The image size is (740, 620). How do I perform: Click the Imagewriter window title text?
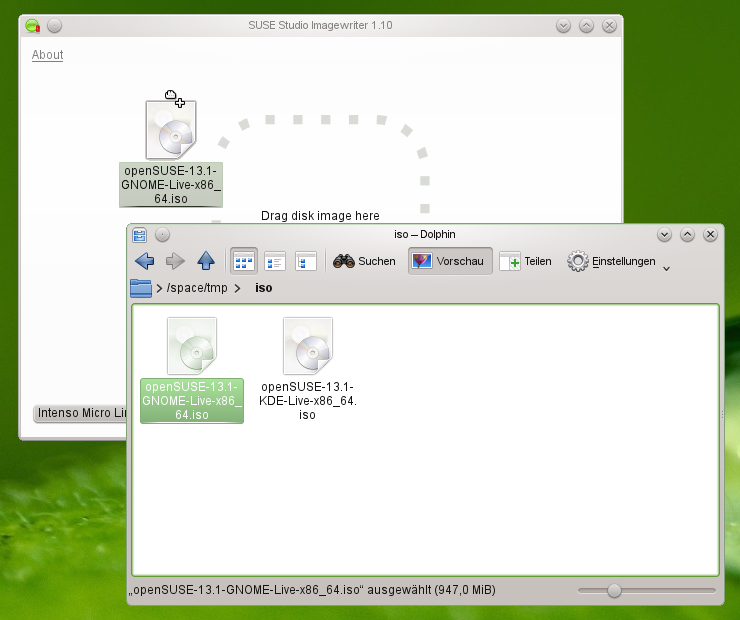click(x=320, y=25)
